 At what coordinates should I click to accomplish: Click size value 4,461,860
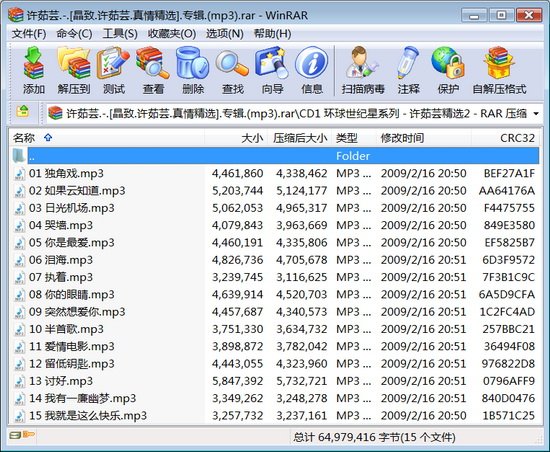tap(237, 174)
